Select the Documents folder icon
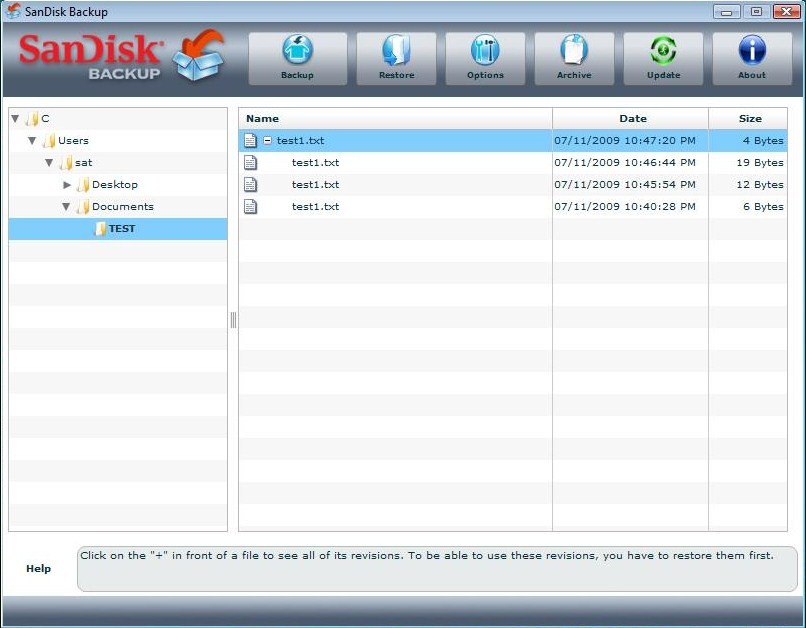The width and height of the screenshot is (806, 628). [x=83, y=207]
